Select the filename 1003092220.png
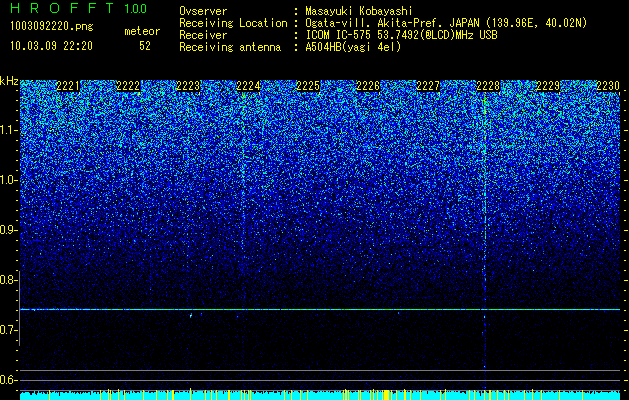The image size is (629, 400). pyautogui.click(x=52, y=26)
